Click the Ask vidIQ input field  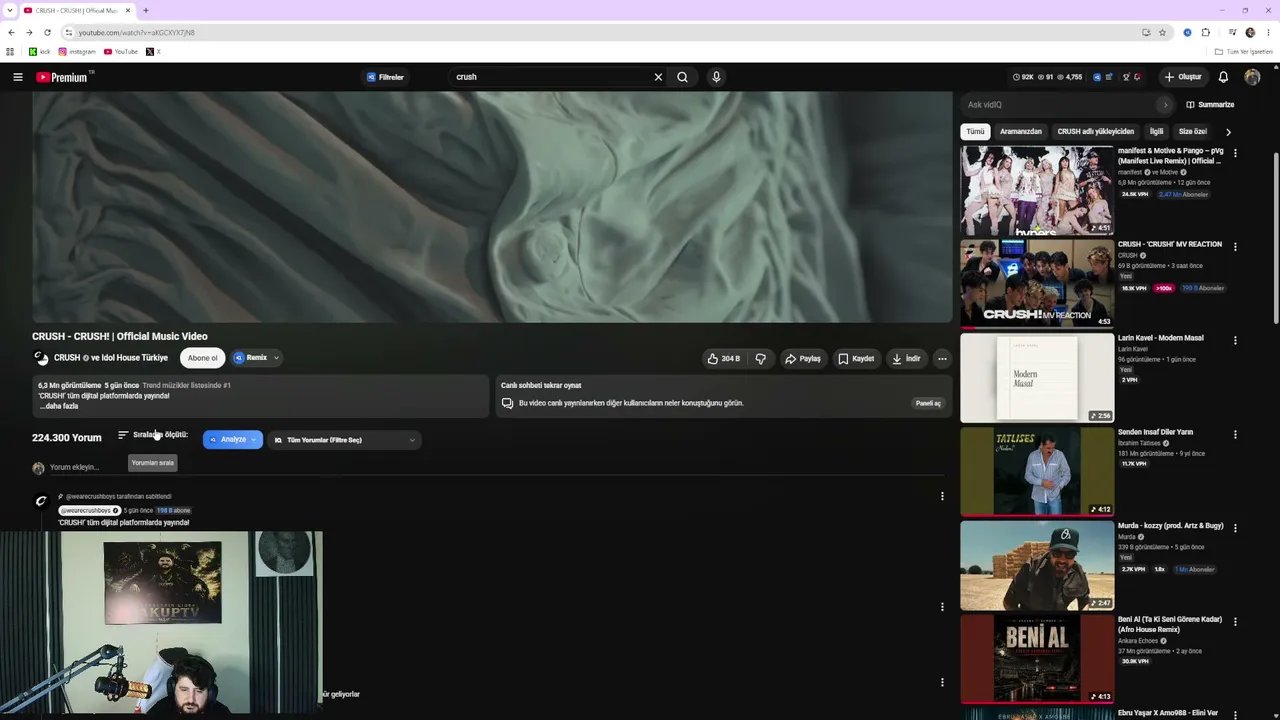(1060, 105)
